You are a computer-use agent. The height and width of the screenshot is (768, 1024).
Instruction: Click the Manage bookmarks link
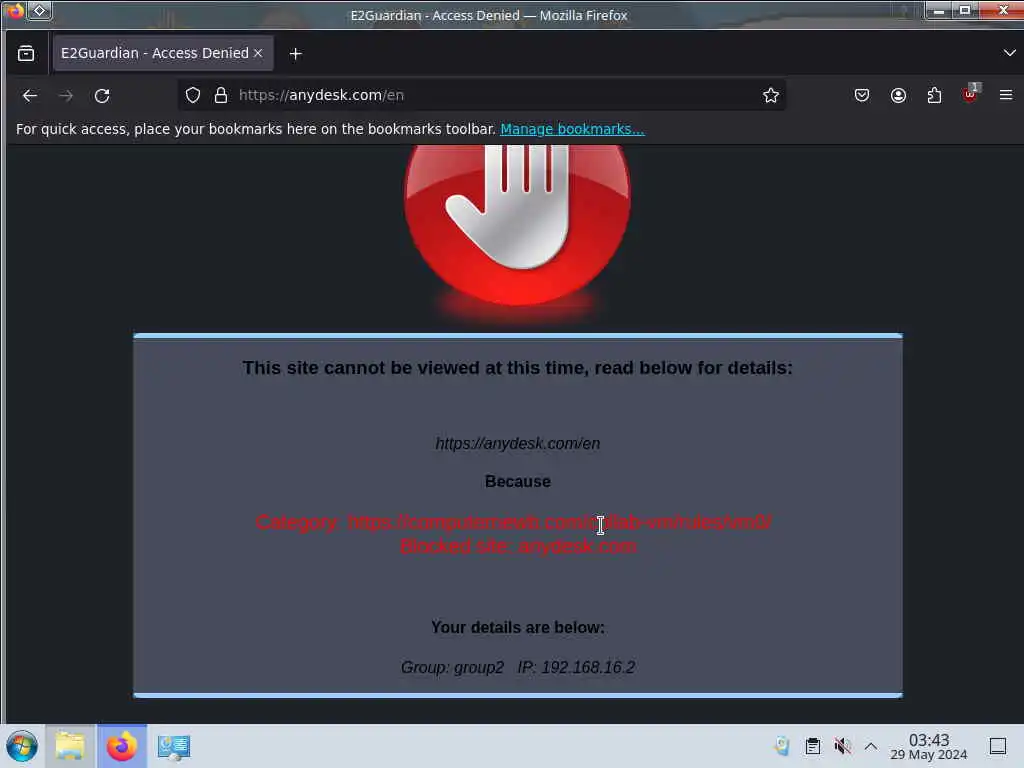point(572,129)
